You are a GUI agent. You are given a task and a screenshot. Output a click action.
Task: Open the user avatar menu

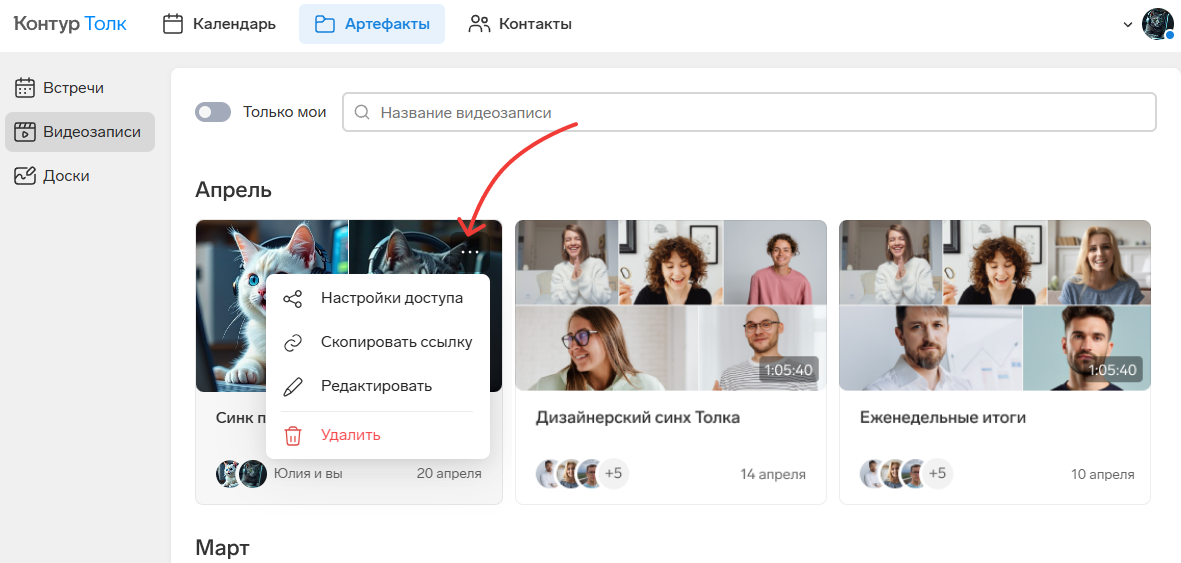(x=1157, y=24)
